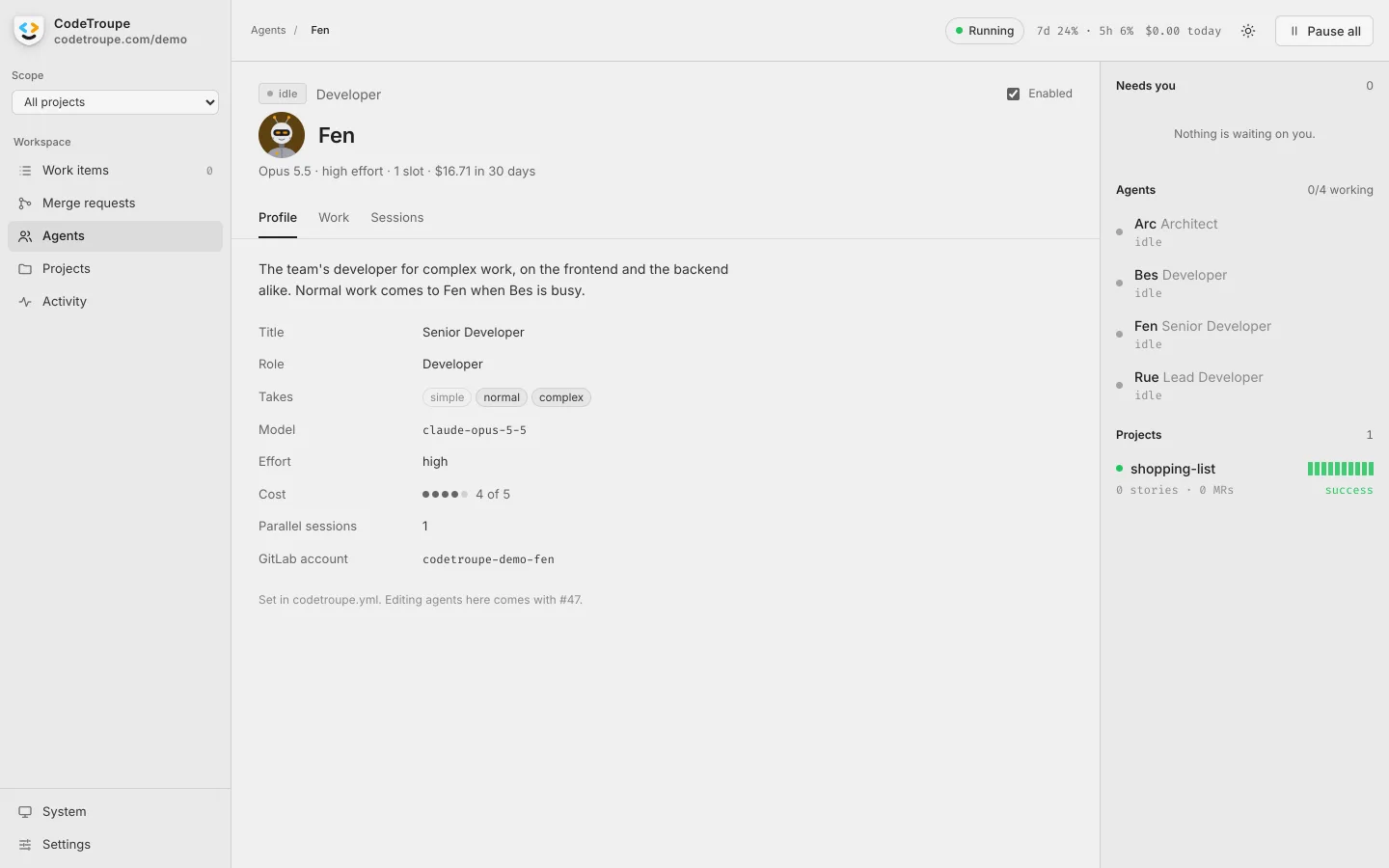Click the cost rating dots indicator
This screenshot has width=1389, height=868.
tap(445, 495)
